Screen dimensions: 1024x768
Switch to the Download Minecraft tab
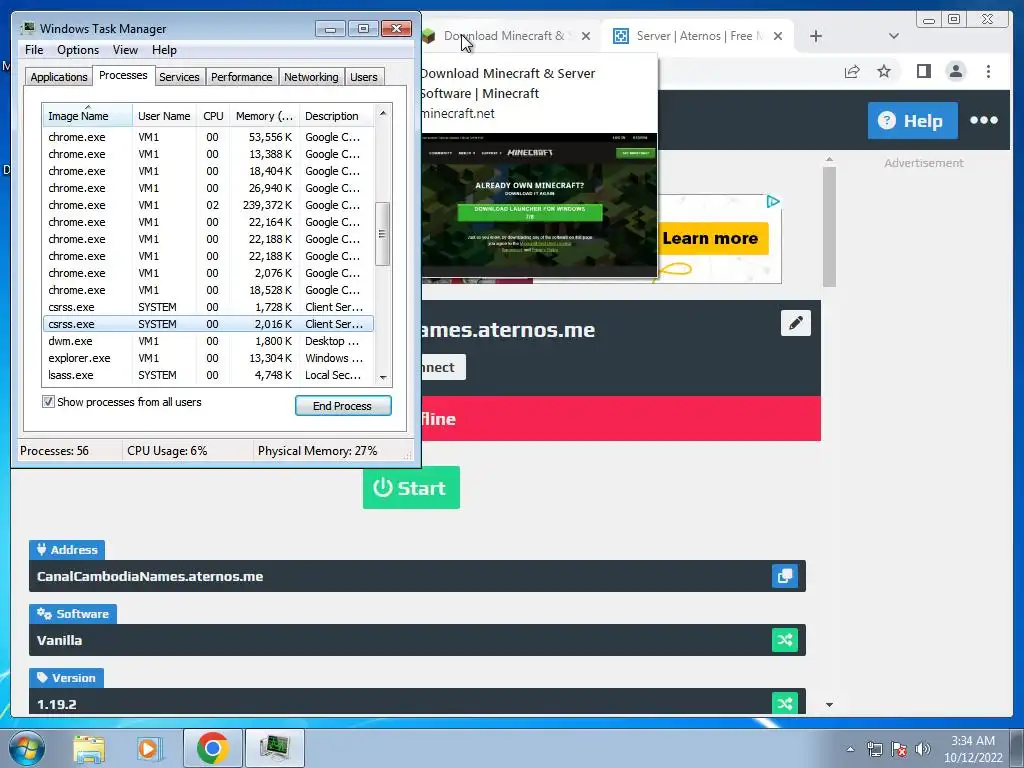pyautogui.click(x=504, y=36)
